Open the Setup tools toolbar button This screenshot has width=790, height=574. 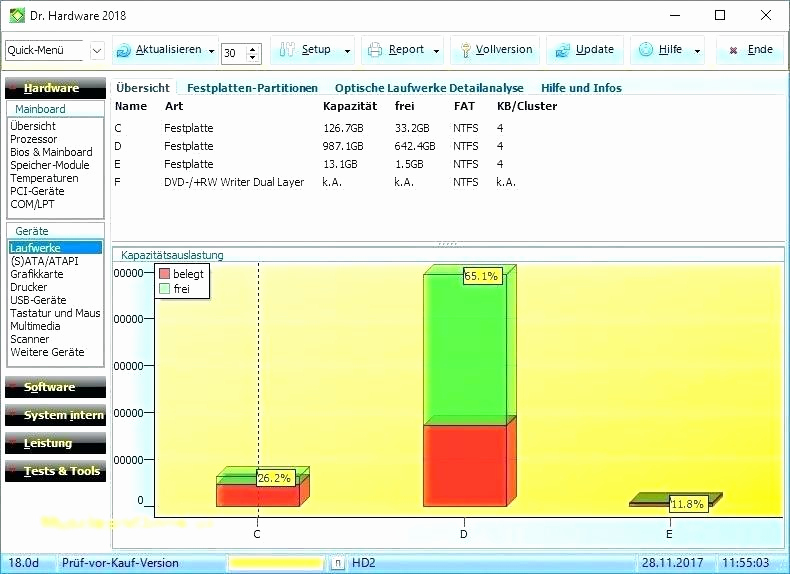pos(306,50)
